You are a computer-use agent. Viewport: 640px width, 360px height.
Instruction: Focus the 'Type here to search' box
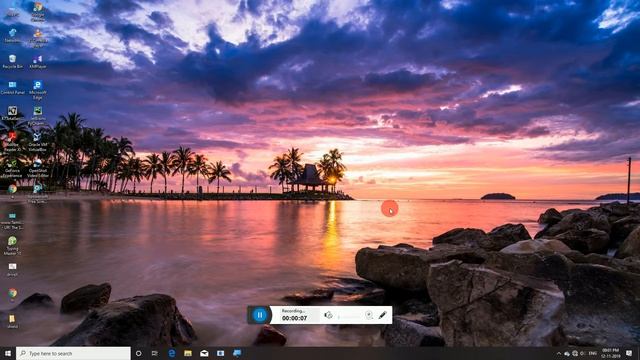point(73,353)
